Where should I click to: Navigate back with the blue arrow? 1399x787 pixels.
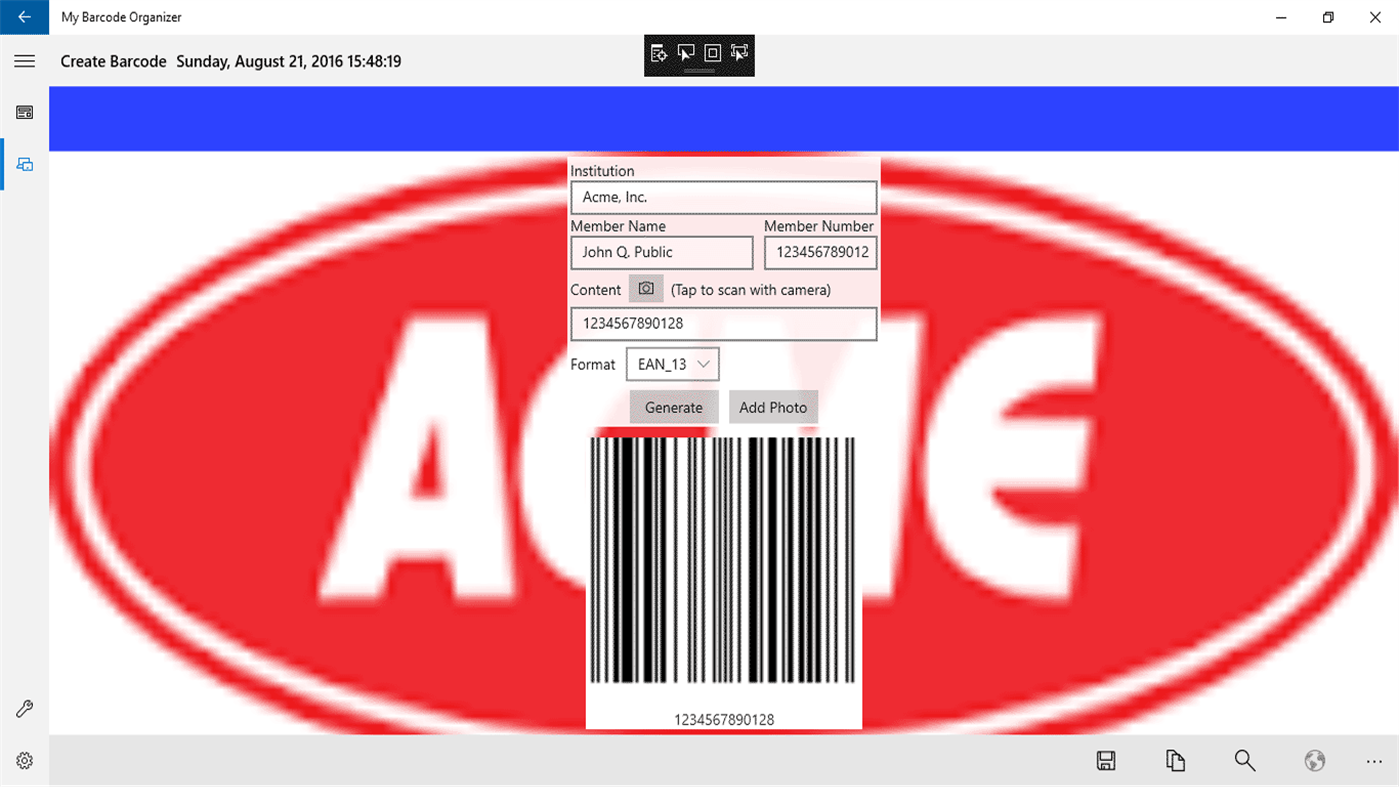(24, 17)
